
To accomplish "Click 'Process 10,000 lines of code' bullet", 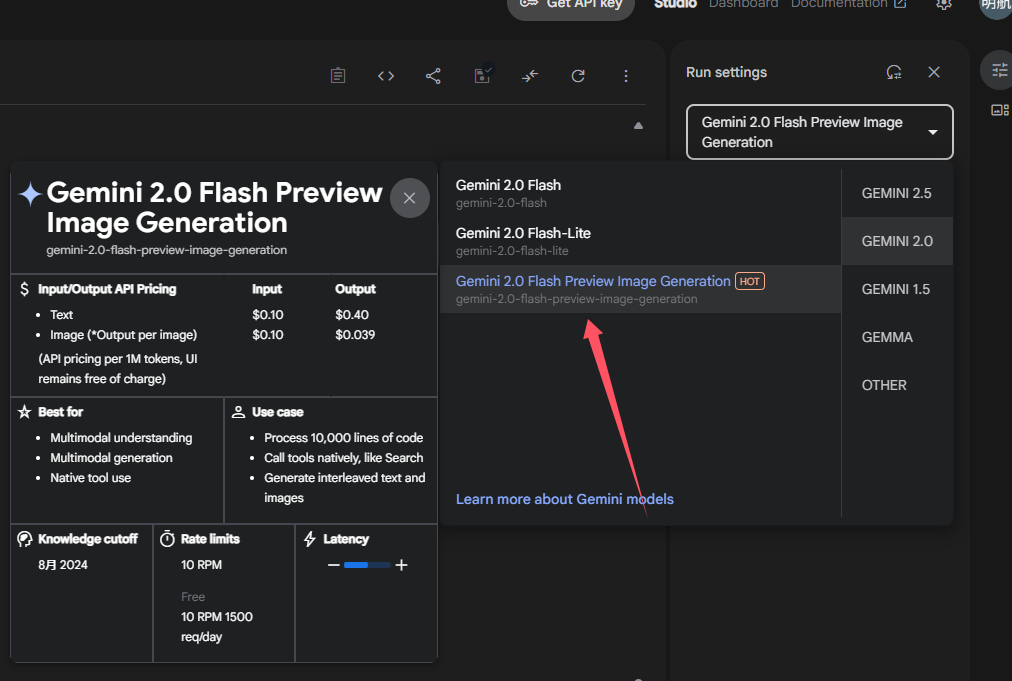I will pyautogui.click(x=343, y=438).
